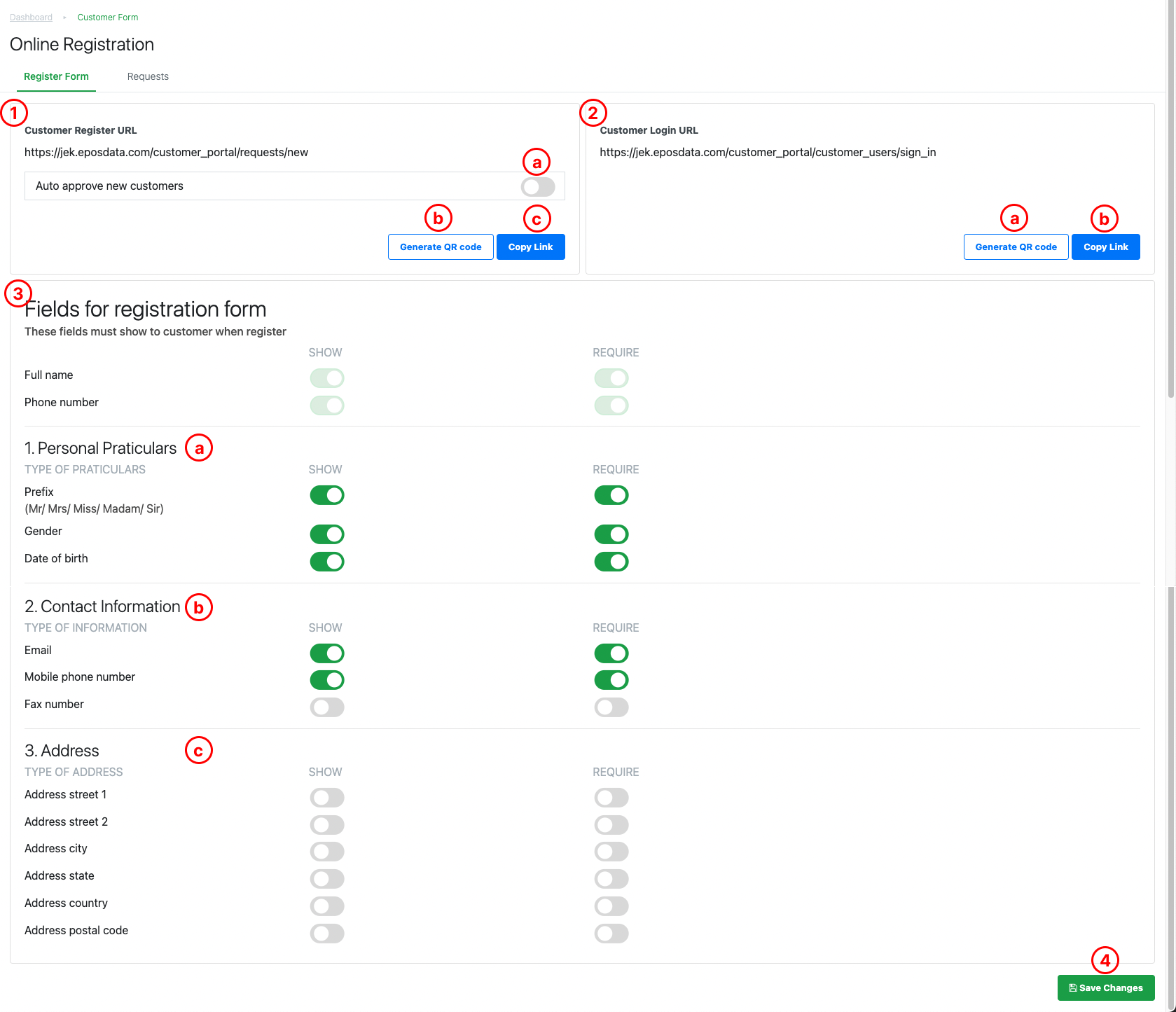Turn on Show for Address street 2
The image size is (1176, 1012).
(x=327, y=825)
